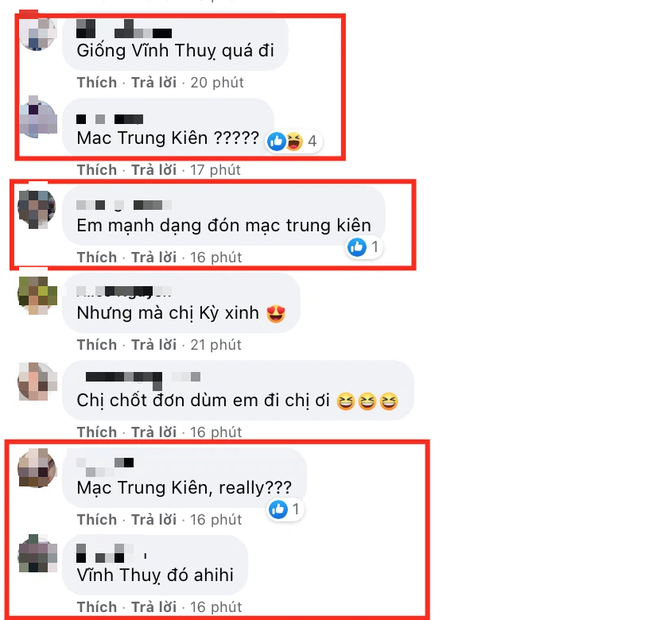This screenshot has width=660, height=620.
Task: Click Trả lời under "Giống Vĩnh Thuỵ quá đi"
Action: point(154,82)
